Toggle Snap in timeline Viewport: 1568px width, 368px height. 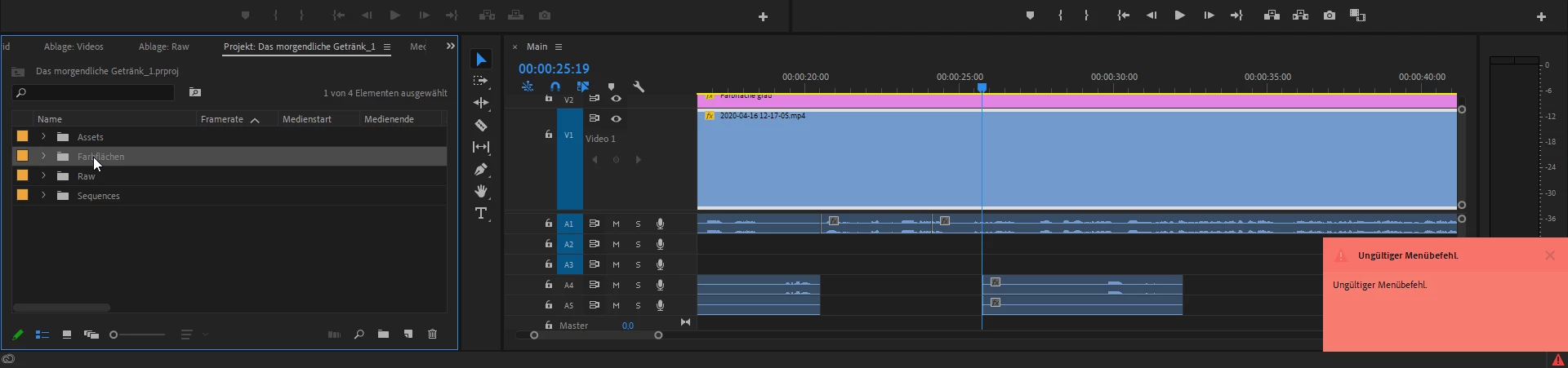(x=555, y=86)
